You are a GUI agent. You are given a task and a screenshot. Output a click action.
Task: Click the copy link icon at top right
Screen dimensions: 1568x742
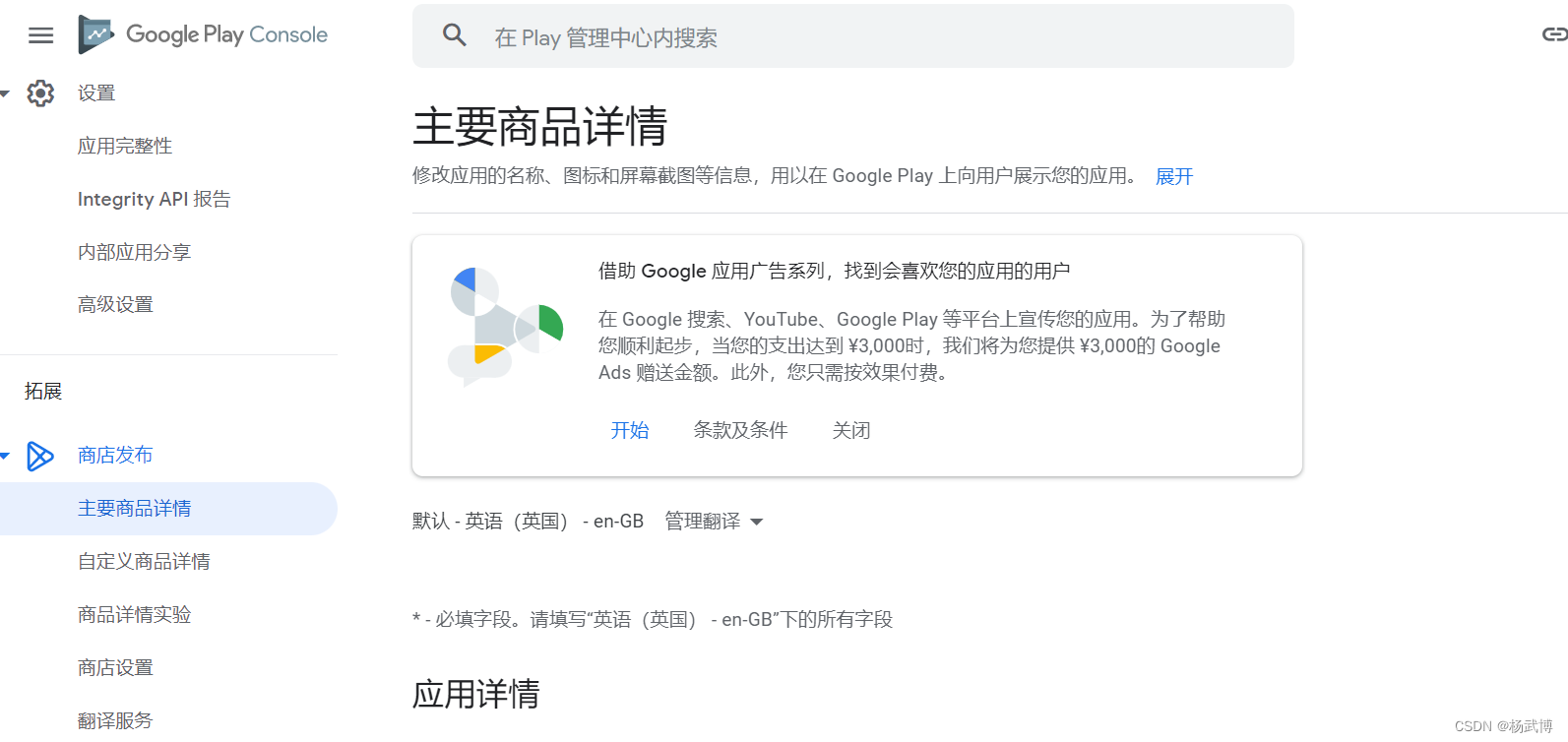point(1554,34)
